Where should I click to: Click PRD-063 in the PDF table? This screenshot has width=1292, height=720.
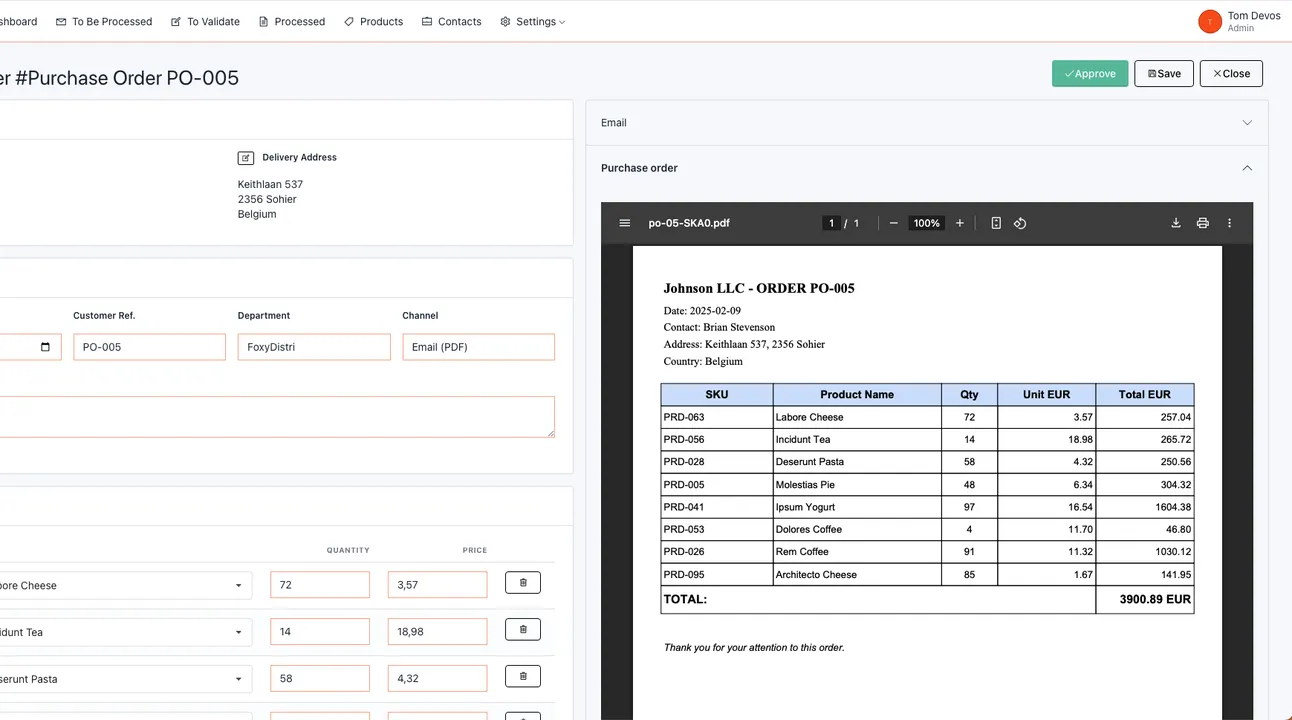[x=684, y=417]
